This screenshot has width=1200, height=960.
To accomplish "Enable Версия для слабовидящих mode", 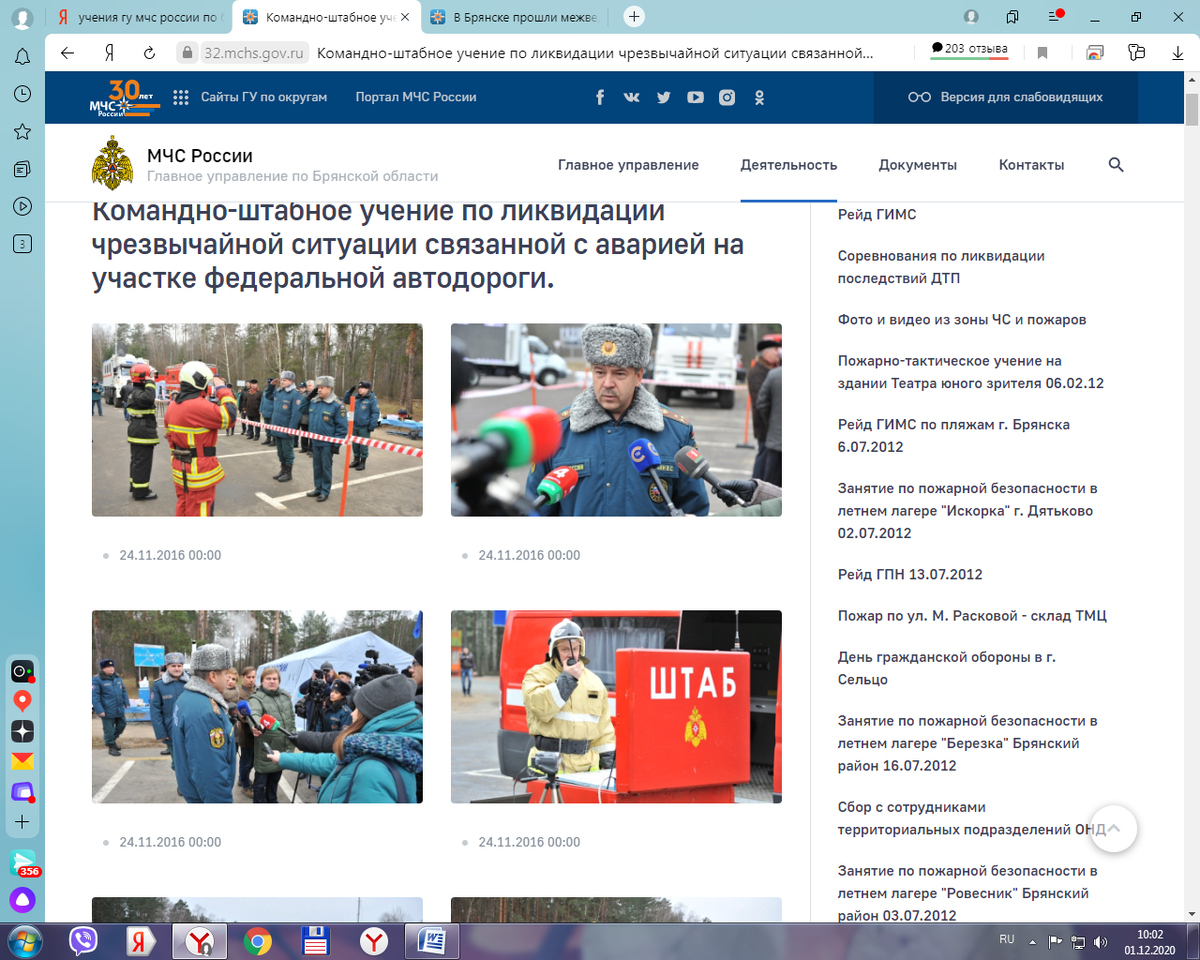I will coord(1005,97).
